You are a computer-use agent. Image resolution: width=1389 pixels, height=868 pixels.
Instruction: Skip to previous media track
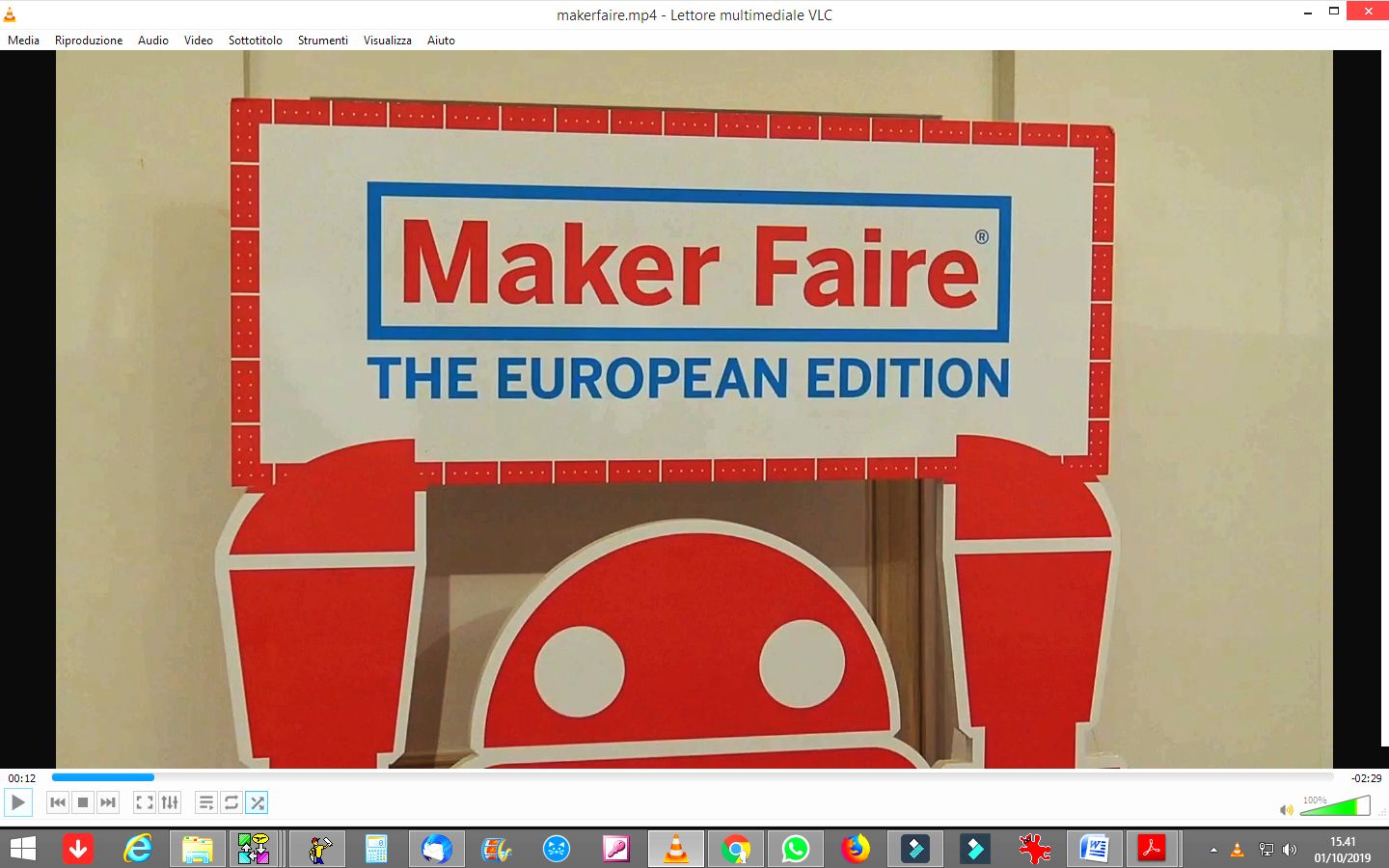pos(58,802)
